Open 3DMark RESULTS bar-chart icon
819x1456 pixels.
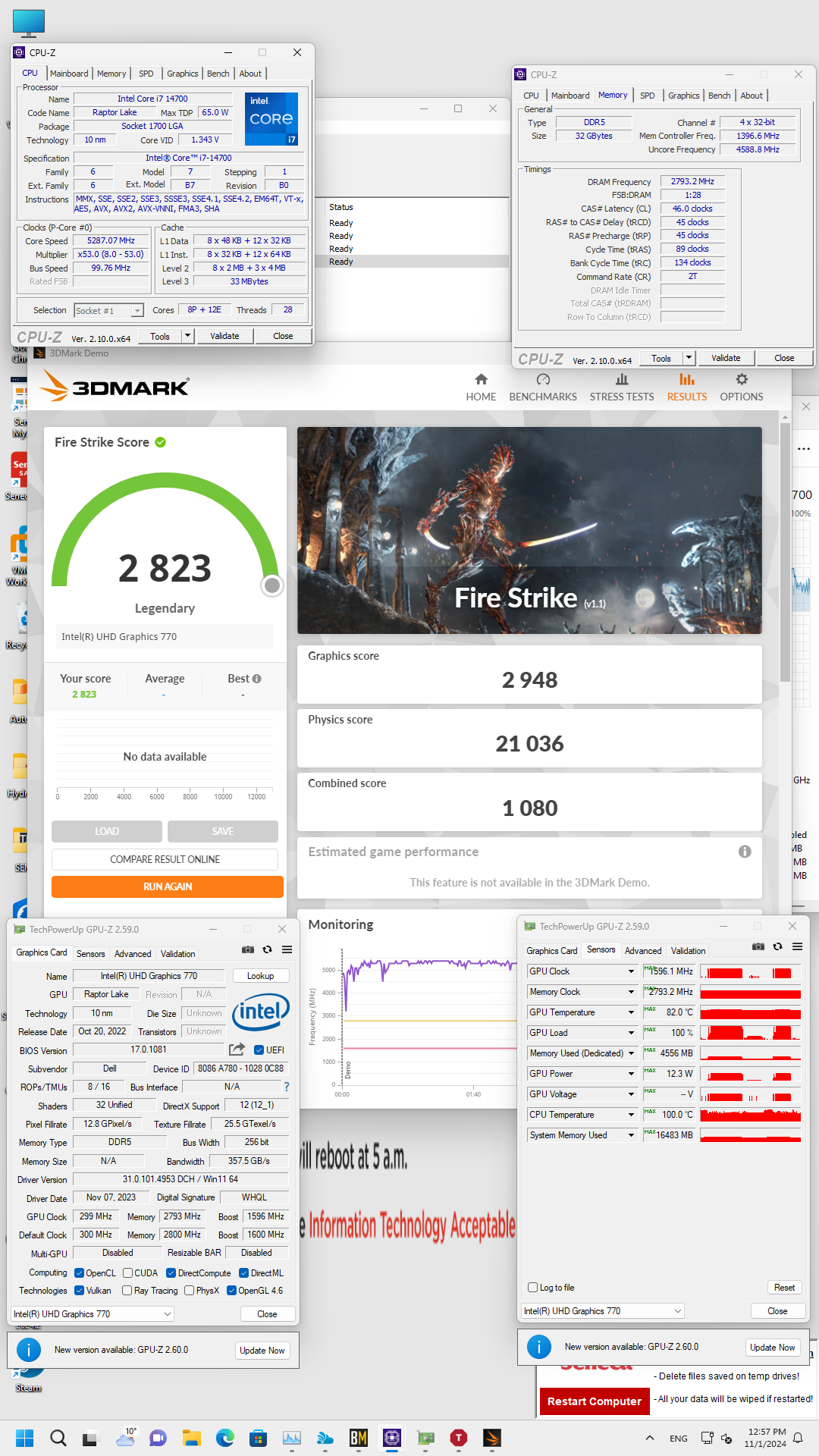click(687, 379)
